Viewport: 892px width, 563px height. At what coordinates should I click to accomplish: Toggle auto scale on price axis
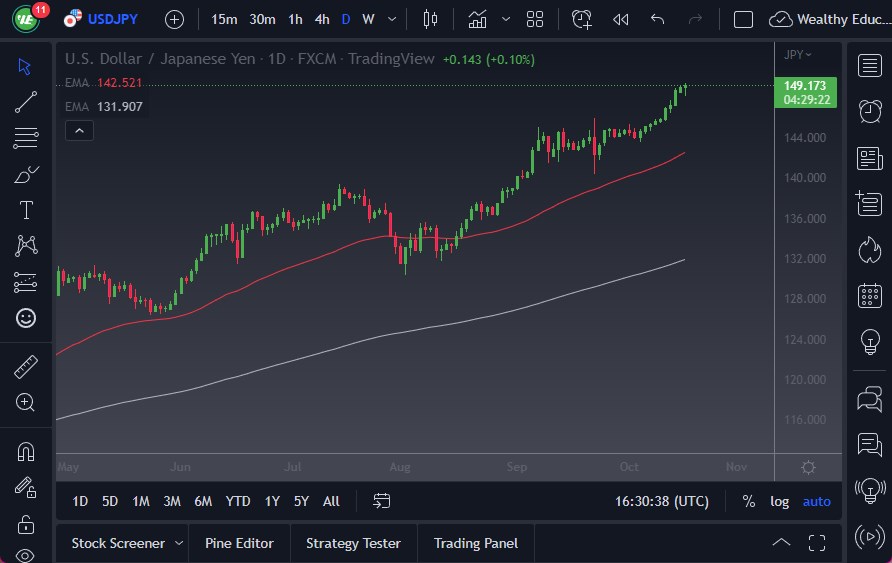coord(816,501)
